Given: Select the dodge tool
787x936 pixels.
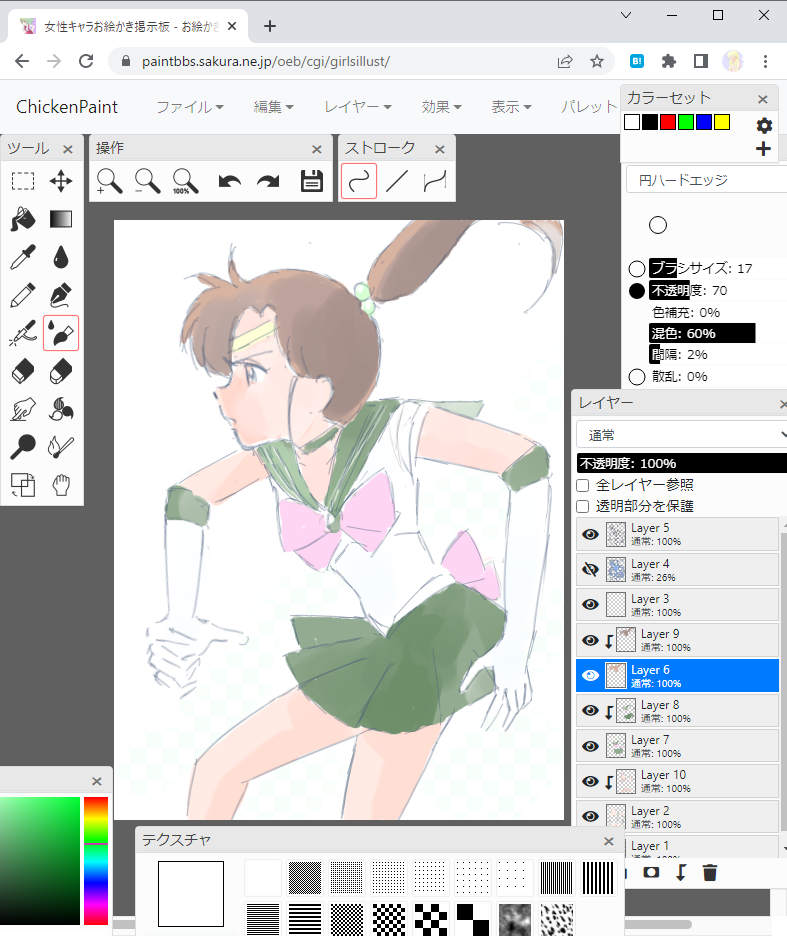Looking at the screenshot, I should (23, 447).
